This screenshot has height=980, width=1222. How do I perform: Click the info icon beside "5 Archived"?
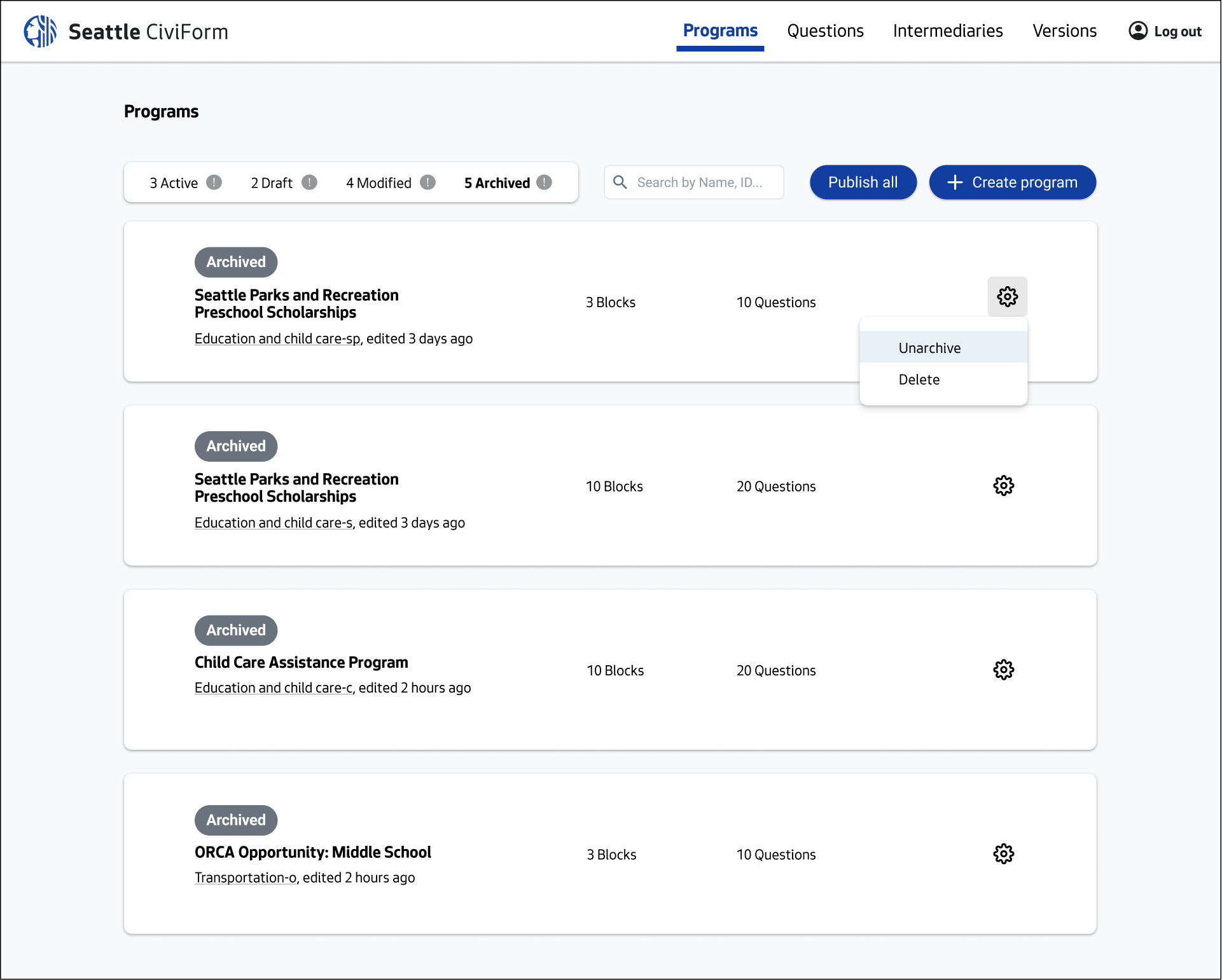pos(545,183)
